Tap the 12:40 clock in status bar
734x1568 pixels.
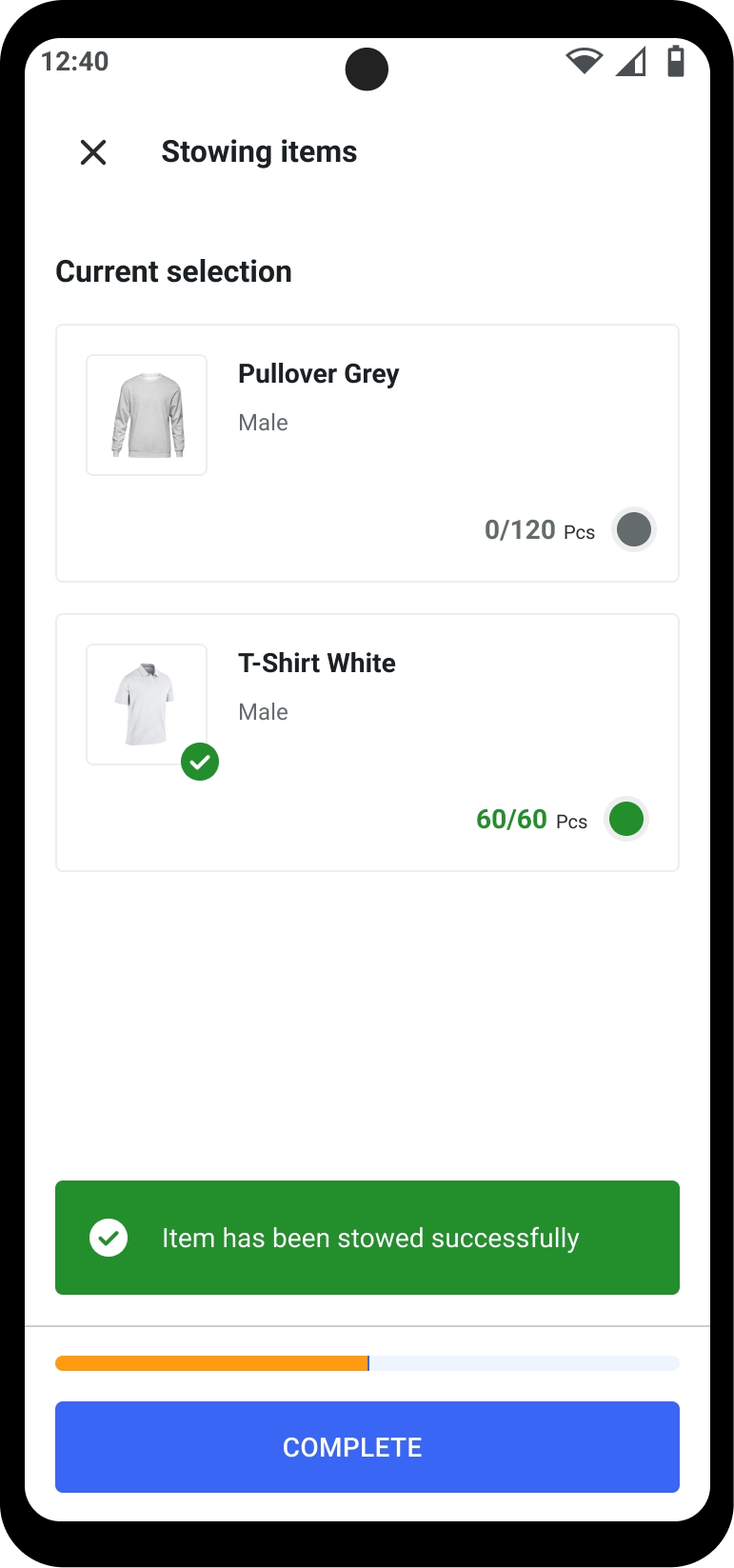[75, 62]
